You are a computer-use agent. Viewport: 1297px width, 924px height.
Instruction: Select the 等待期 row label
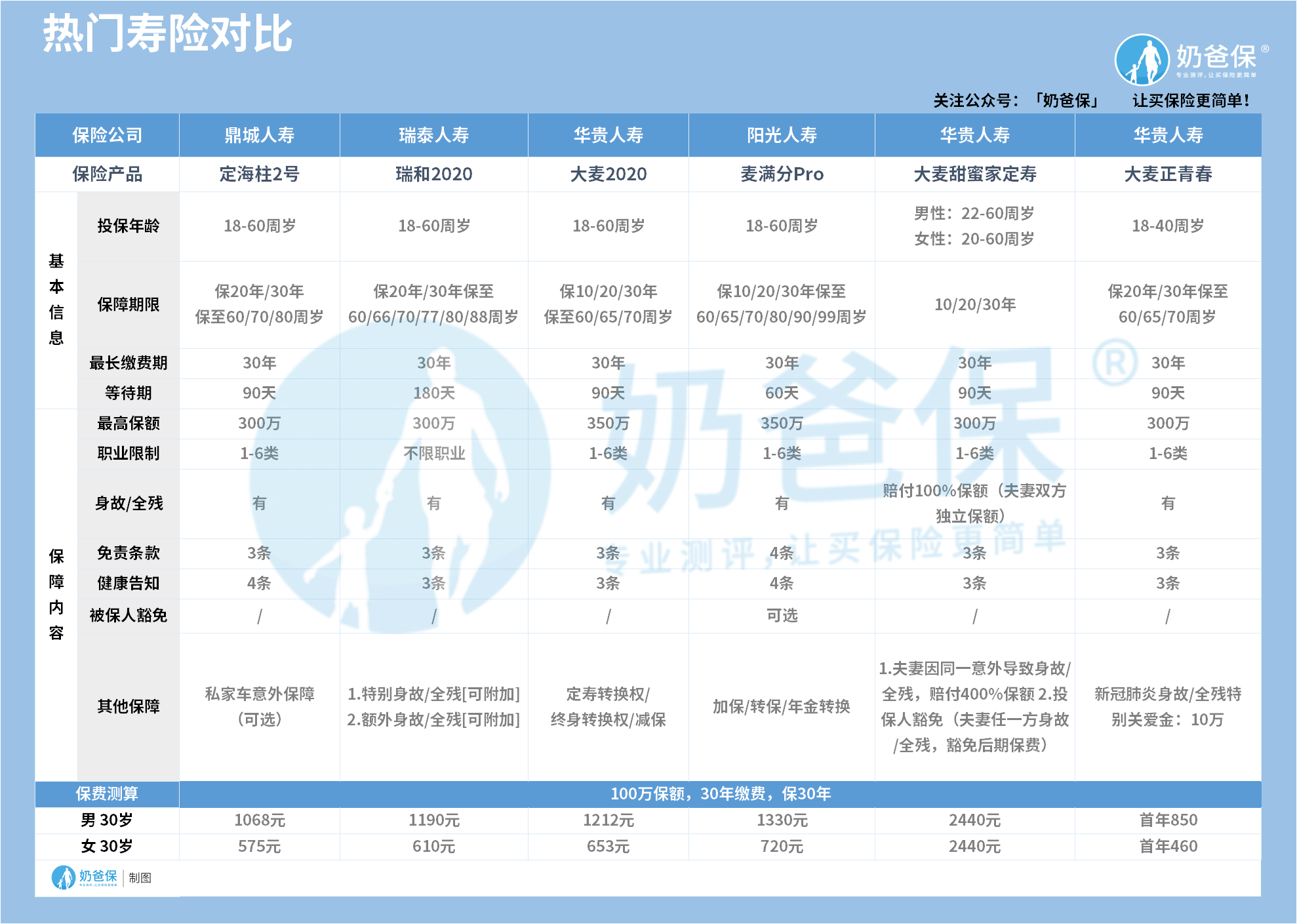[129, 393]
